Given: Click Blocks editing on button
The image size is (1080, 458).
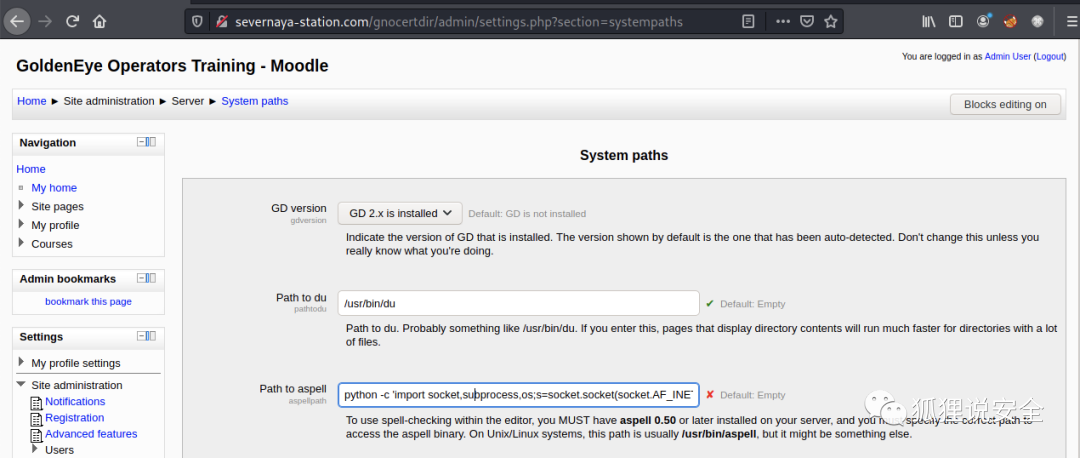Looking at the screenshot, I should click(1005, 104).
